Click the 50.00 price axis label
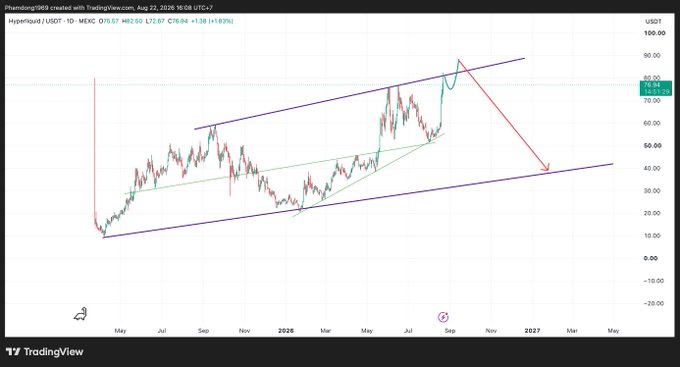This screenshot has width=680, height=367. [x=652, y=146]
